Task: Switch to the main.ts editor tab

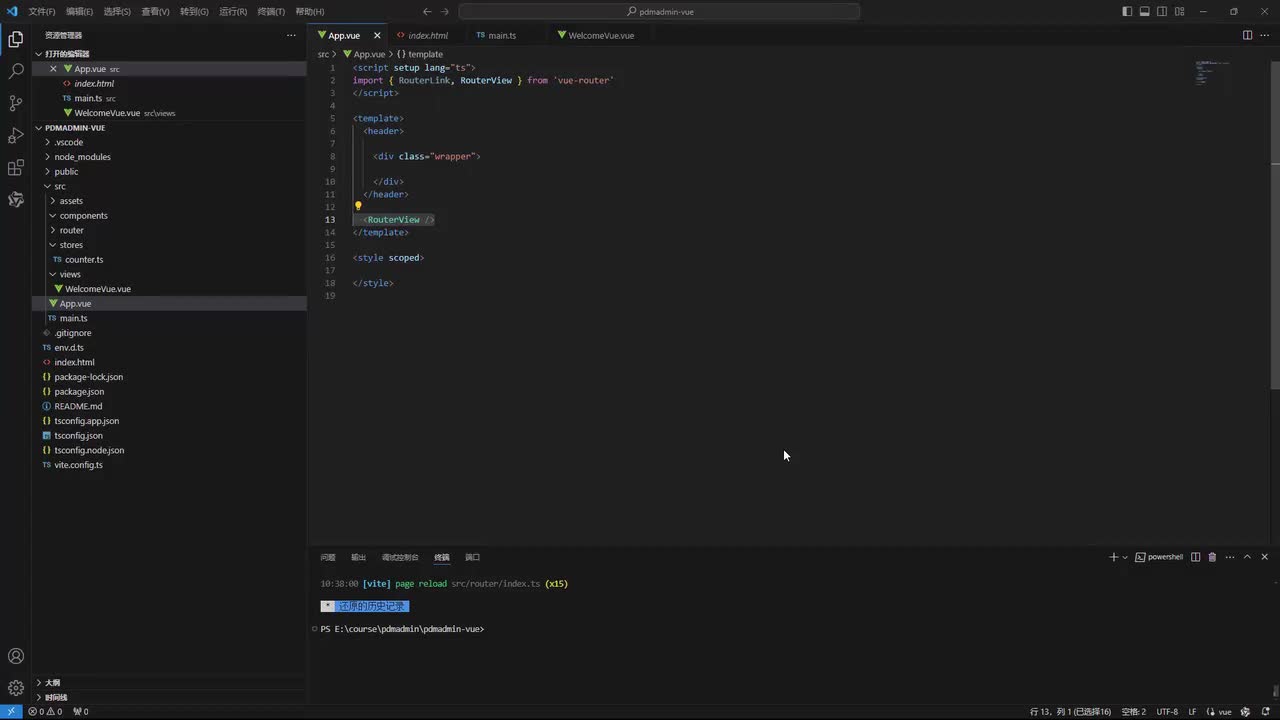Action: (502, 35)
